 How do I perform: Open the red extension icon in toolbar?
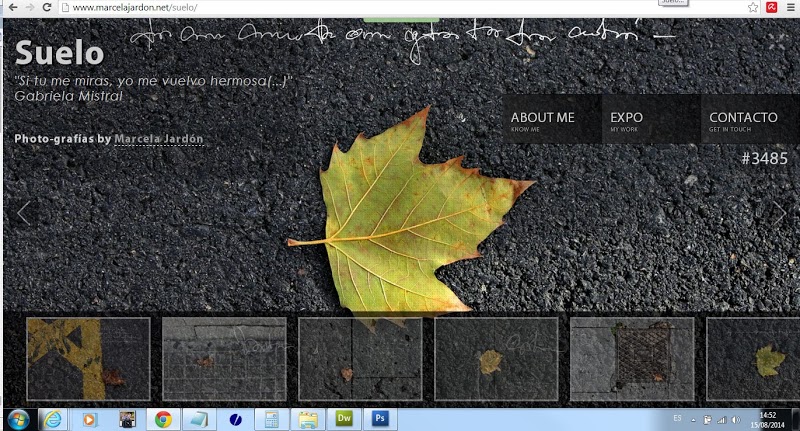click(x=771, y=7)
